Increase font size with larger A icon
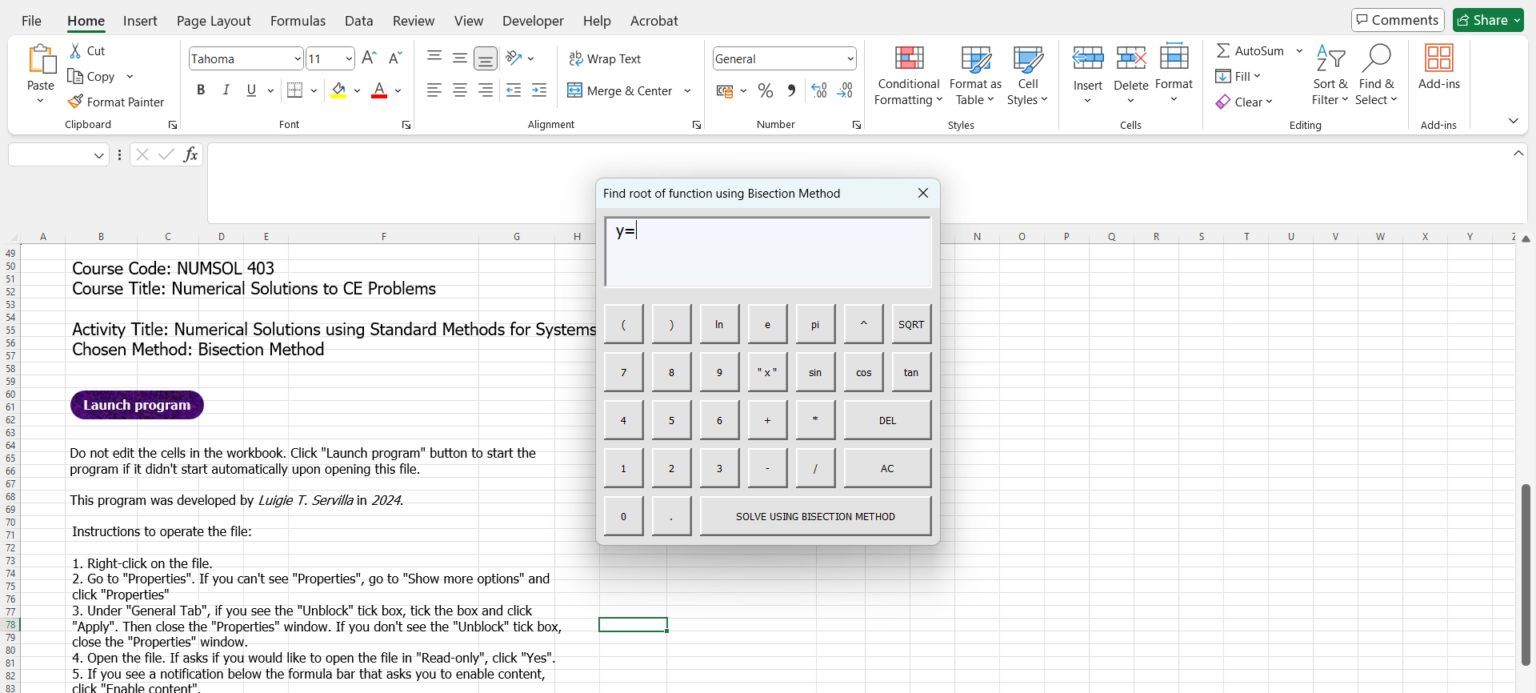The width and height of the screenshot is (1536, 693). pyautogui.click(x=369, y=59)
